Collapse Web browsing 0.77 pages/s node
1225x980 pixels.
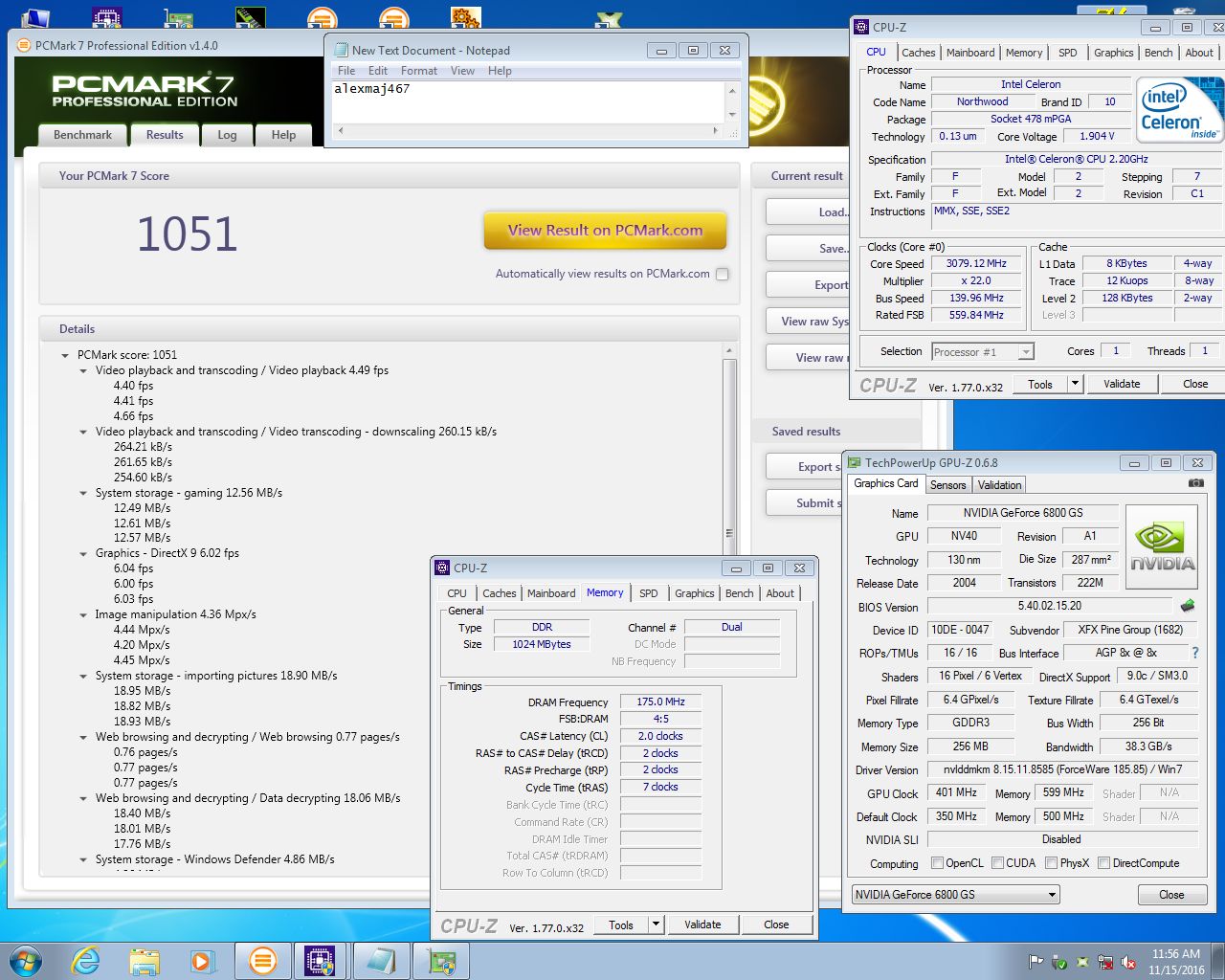click(83, 737)
